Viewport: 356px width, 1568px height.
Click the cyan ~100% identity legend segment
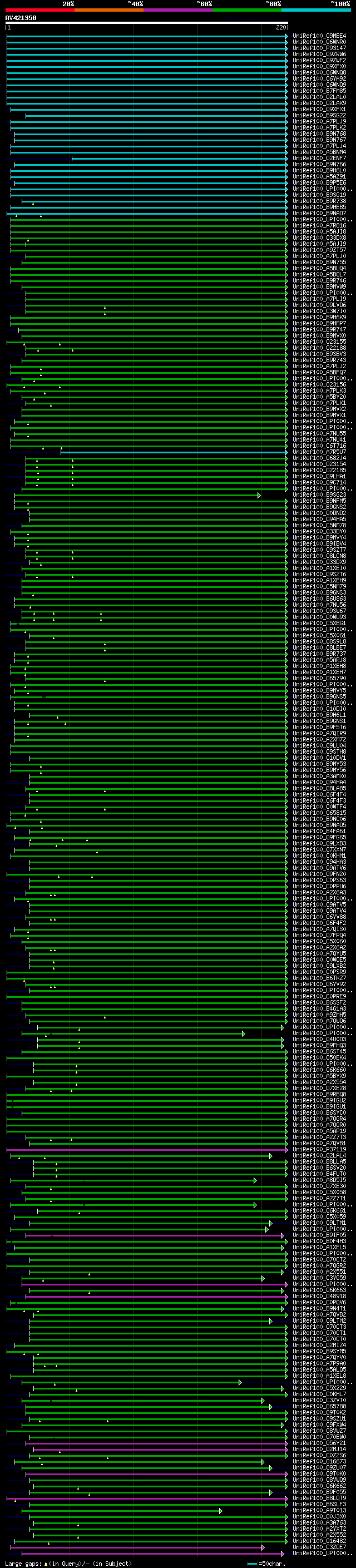[x=316, y=10]
